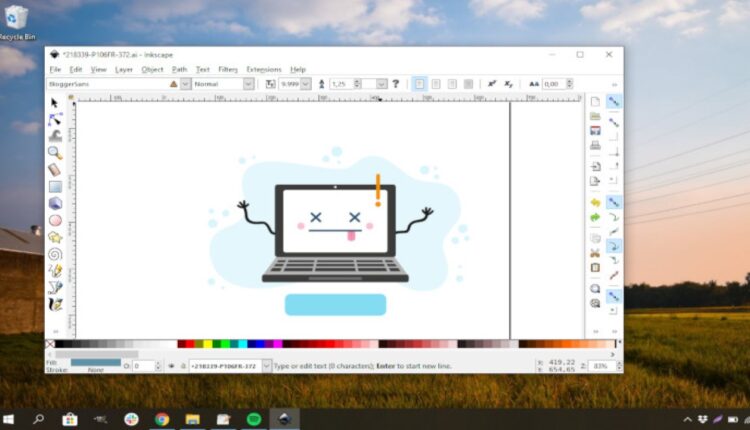Choose the 3D Box tool
The image size is (750, 430).
coord(55,203)
